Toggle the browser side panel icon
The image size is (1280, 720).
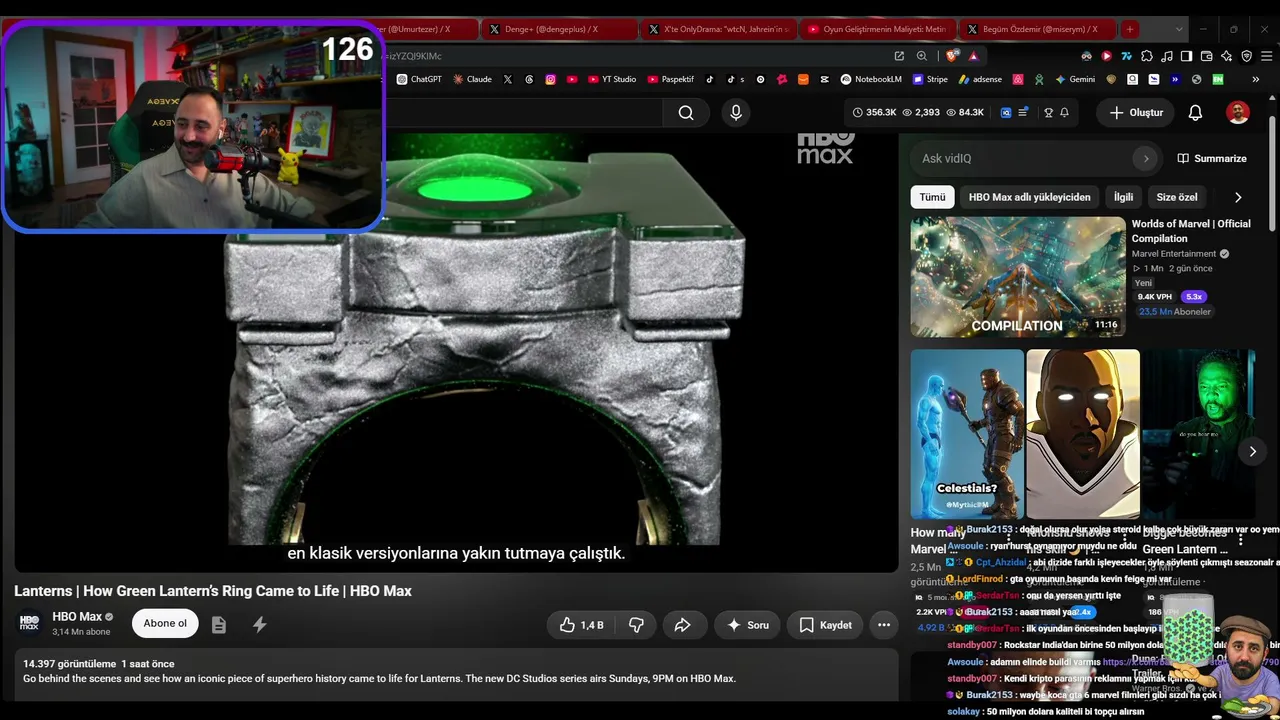(1187, 56)
